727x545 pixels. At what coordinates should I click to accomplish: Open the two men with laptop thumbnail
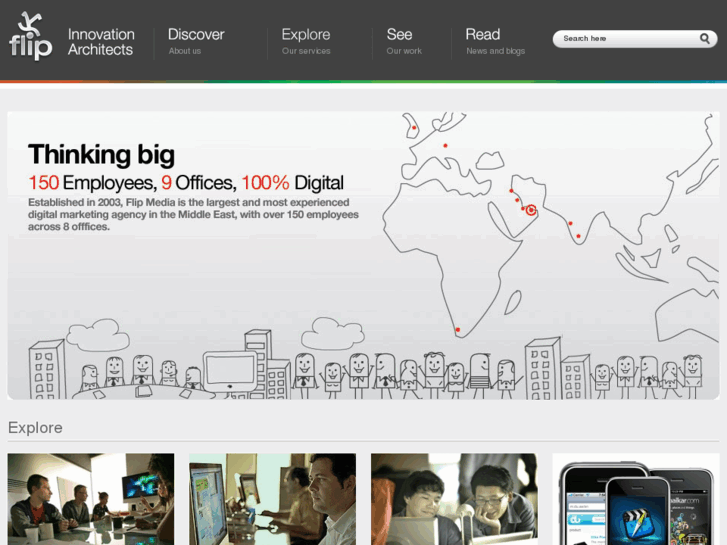tap(454, 499)
